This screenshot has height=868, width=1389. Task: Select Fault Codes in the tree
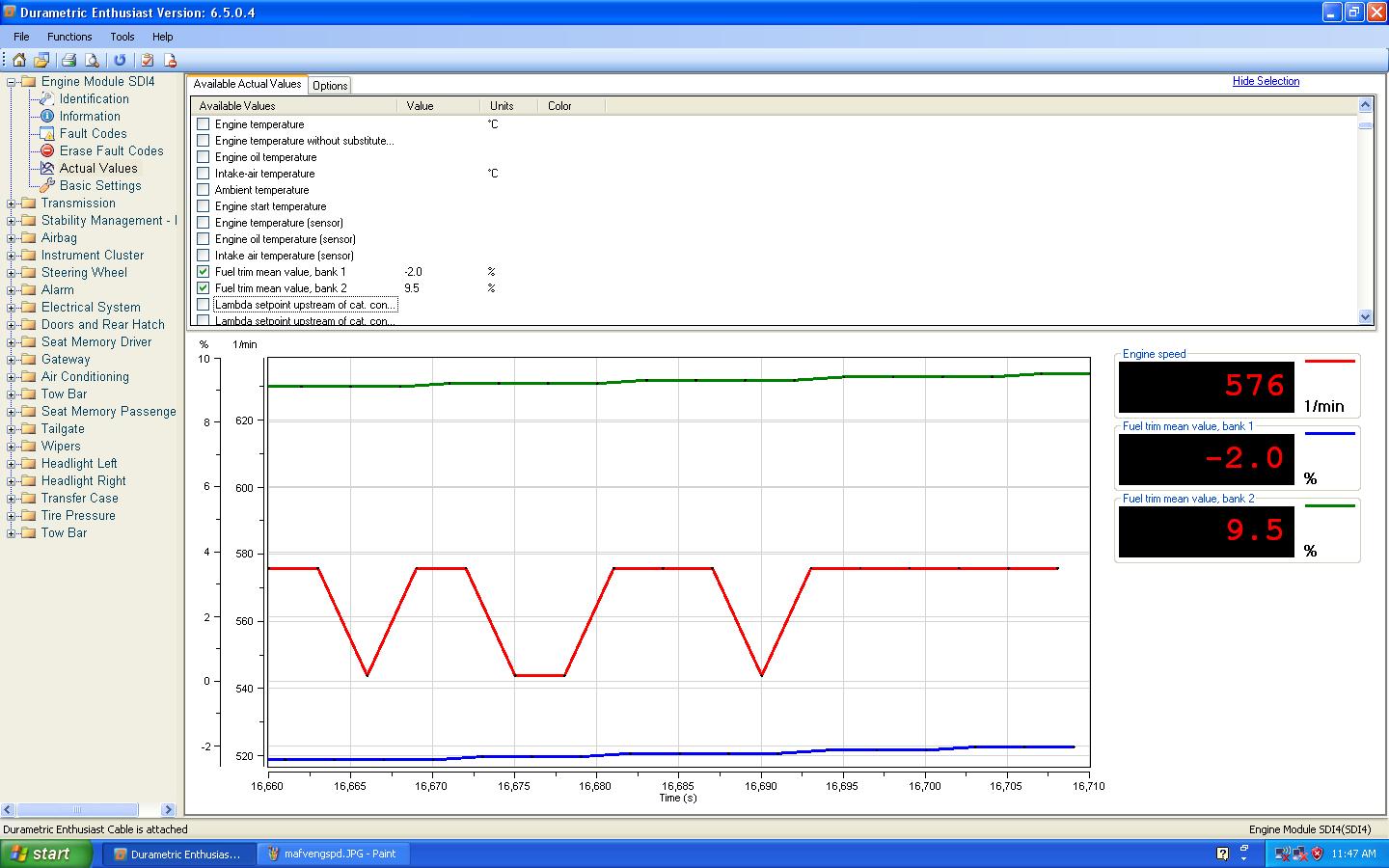click(93, 133)
